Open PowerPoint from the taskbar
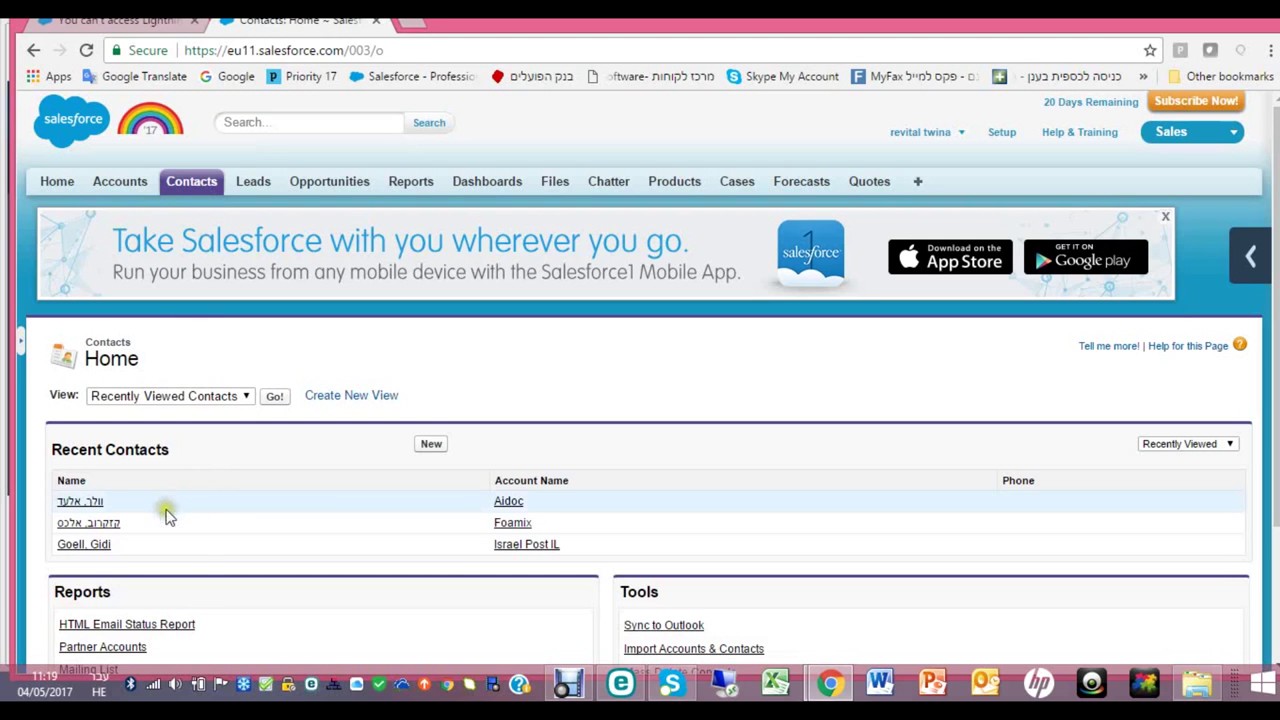Image resolution: width=1280 pixels, height=720 pixels. click(x=933, y=684)
